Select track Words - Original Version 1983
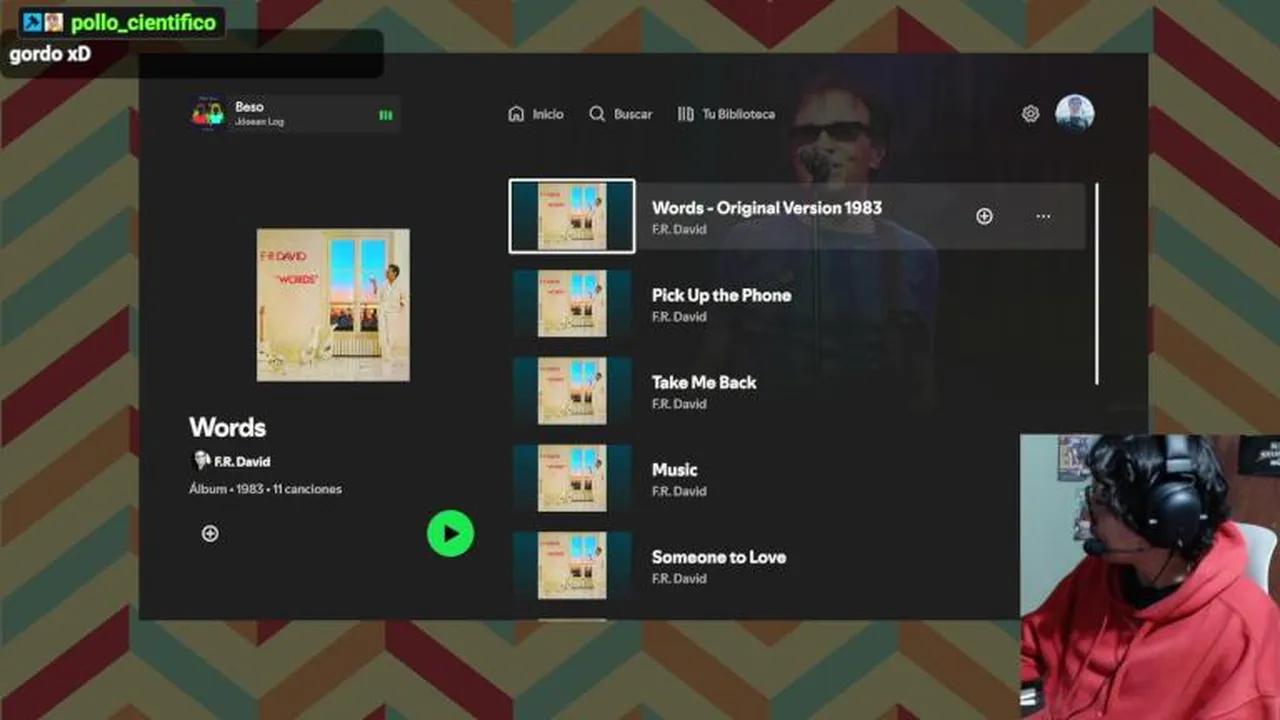This screenshot has width=1280, height=720. click(797, 216)
